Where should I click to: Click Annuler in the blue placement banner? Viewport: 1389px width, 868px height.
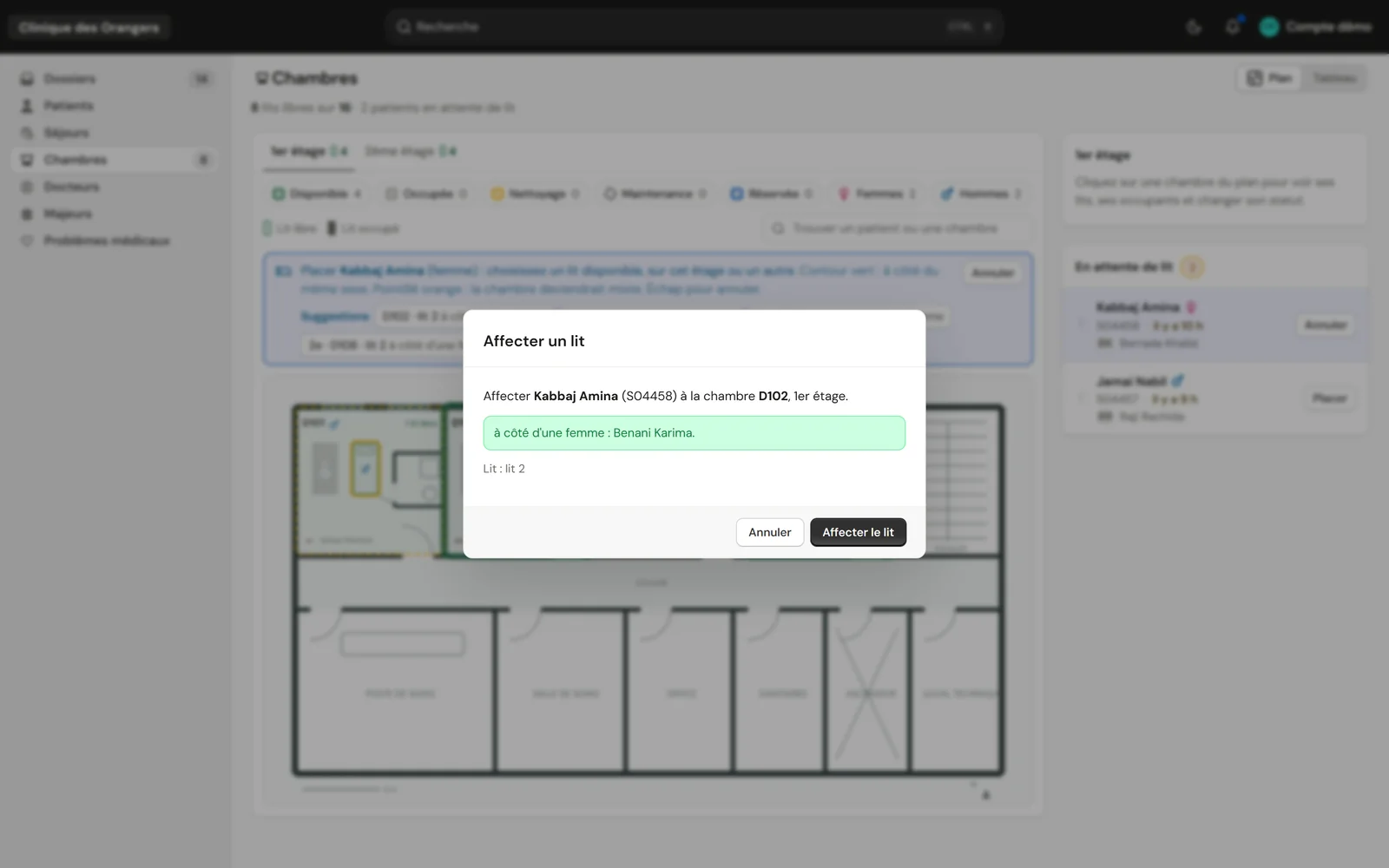click(993, 273)
